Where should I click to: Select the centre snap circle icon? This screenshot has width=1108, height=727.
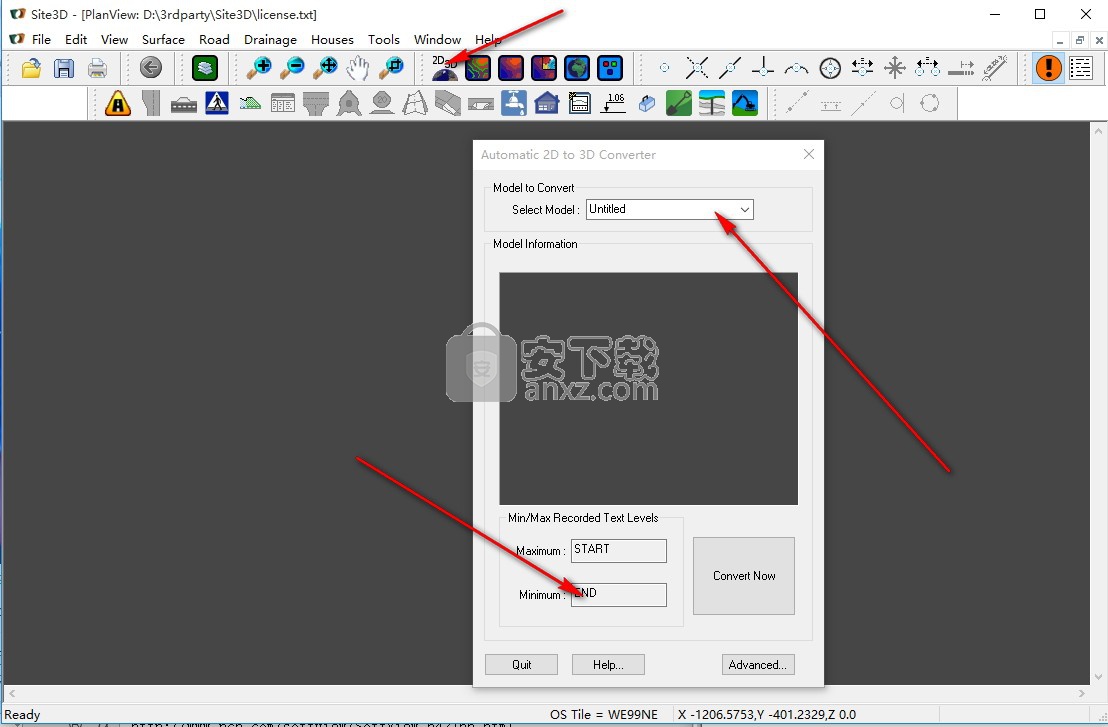pos(830,68)
